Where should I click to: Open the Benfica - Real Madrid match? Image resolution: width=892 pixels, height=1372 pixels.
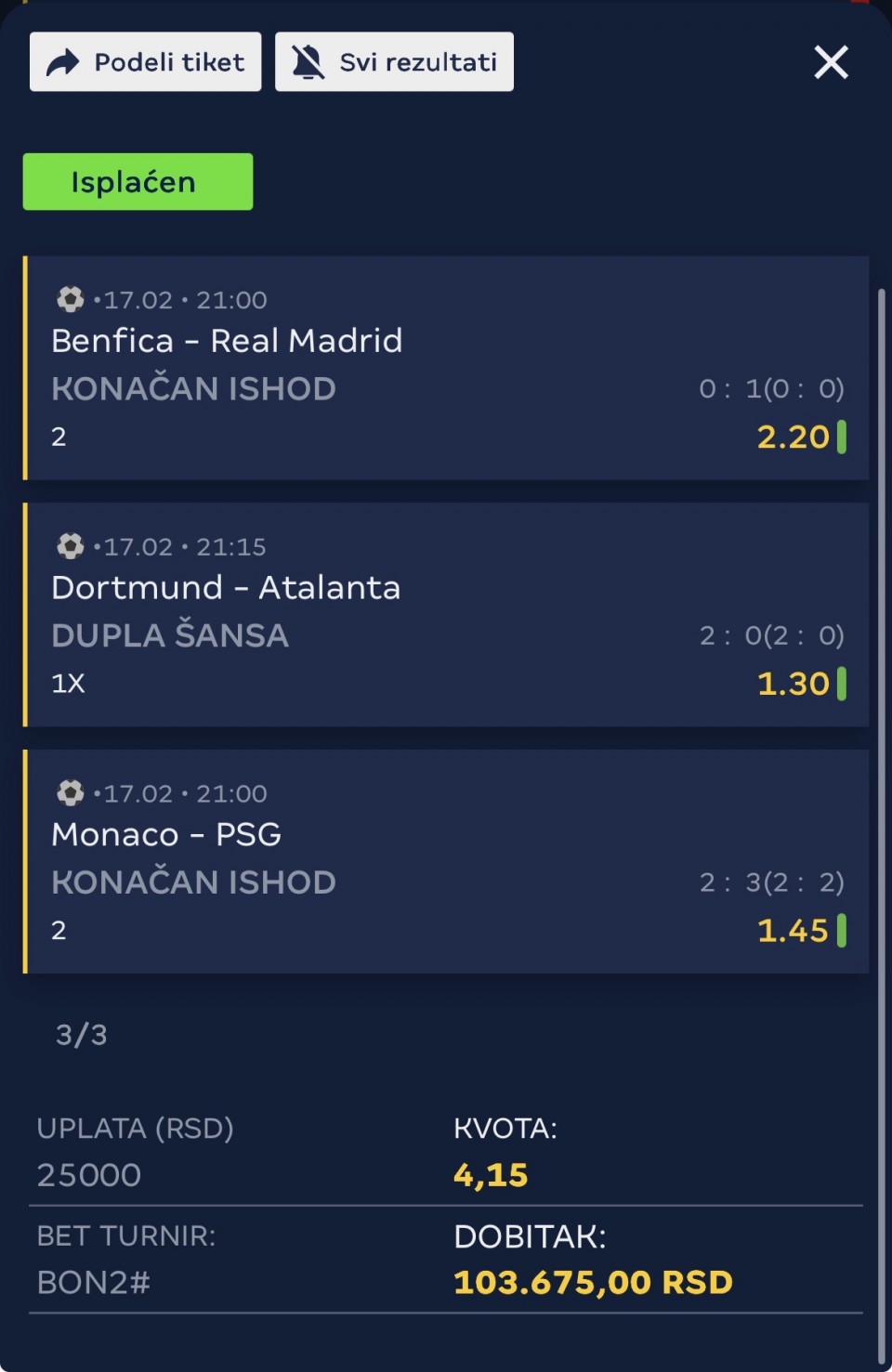pyautogui.click(x=227, y=341)
